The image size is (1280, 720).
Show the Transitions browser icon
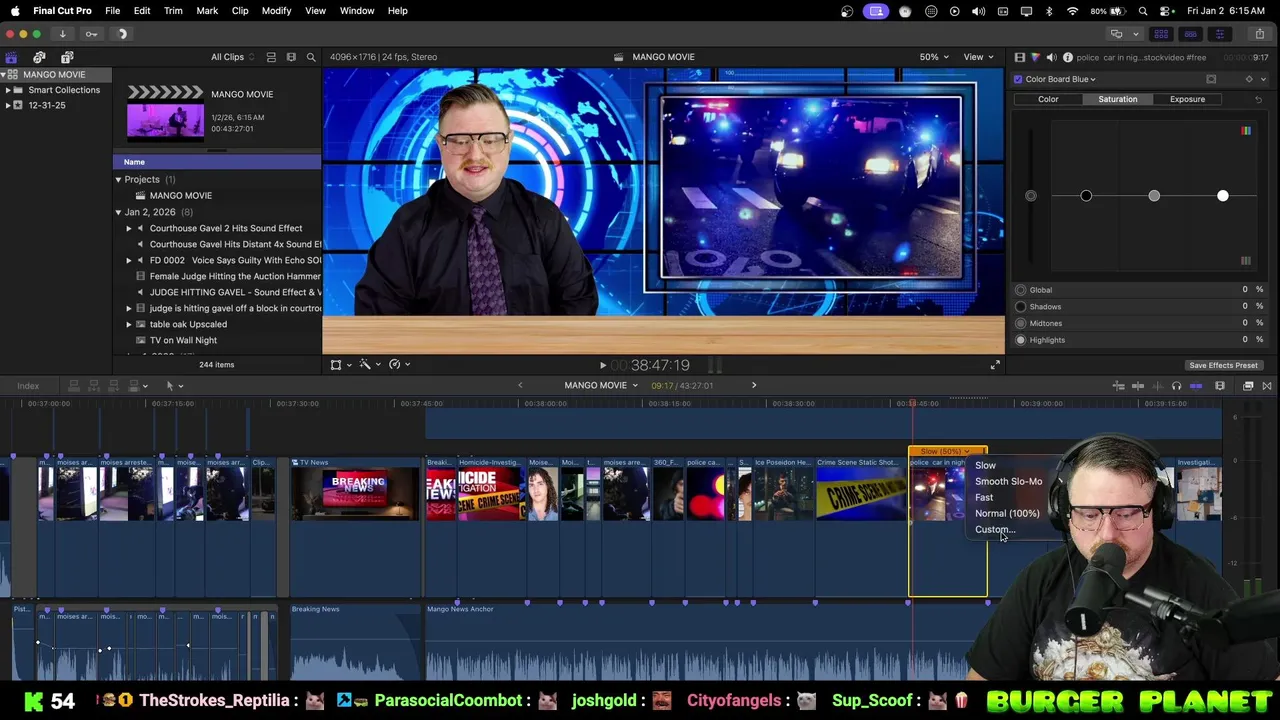click(1267, 386)
